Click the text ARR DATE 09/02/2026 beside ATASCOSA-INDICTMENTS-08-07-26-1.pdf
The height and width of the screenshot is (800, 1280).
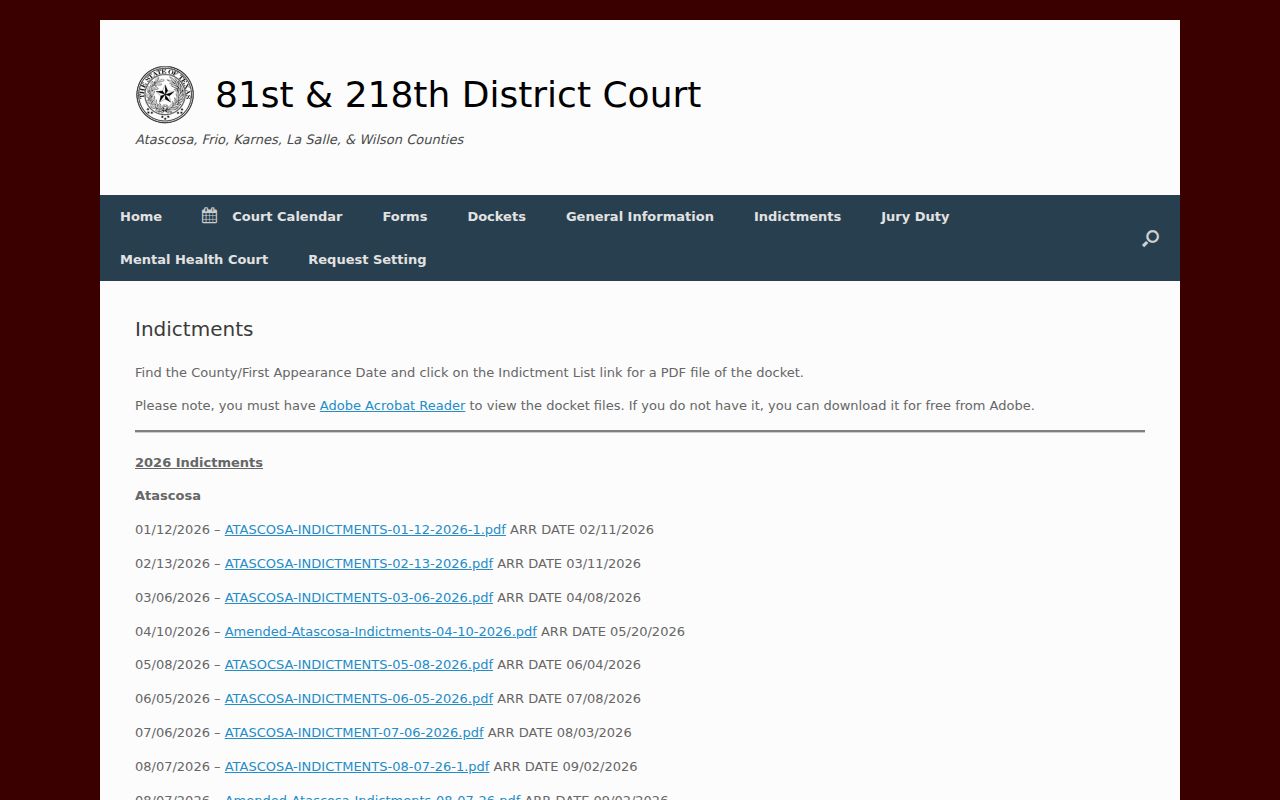565,767
